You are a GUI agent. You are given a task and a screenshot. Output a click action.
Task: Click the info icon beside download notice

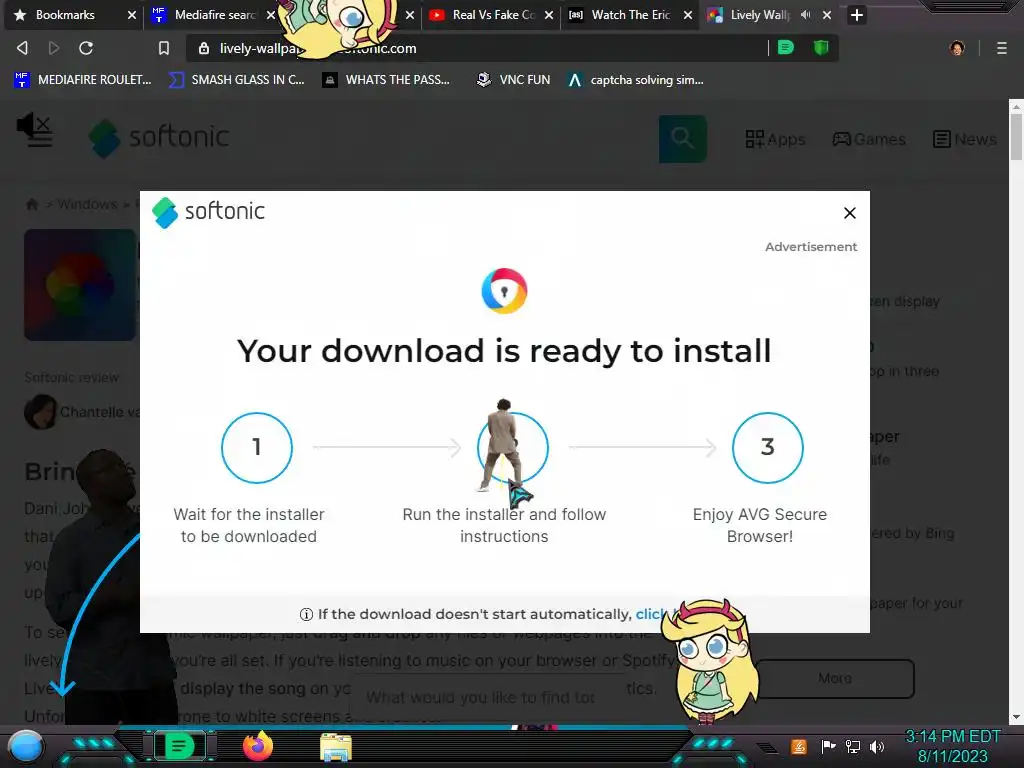pyautogui.click(x=306, y=615)
